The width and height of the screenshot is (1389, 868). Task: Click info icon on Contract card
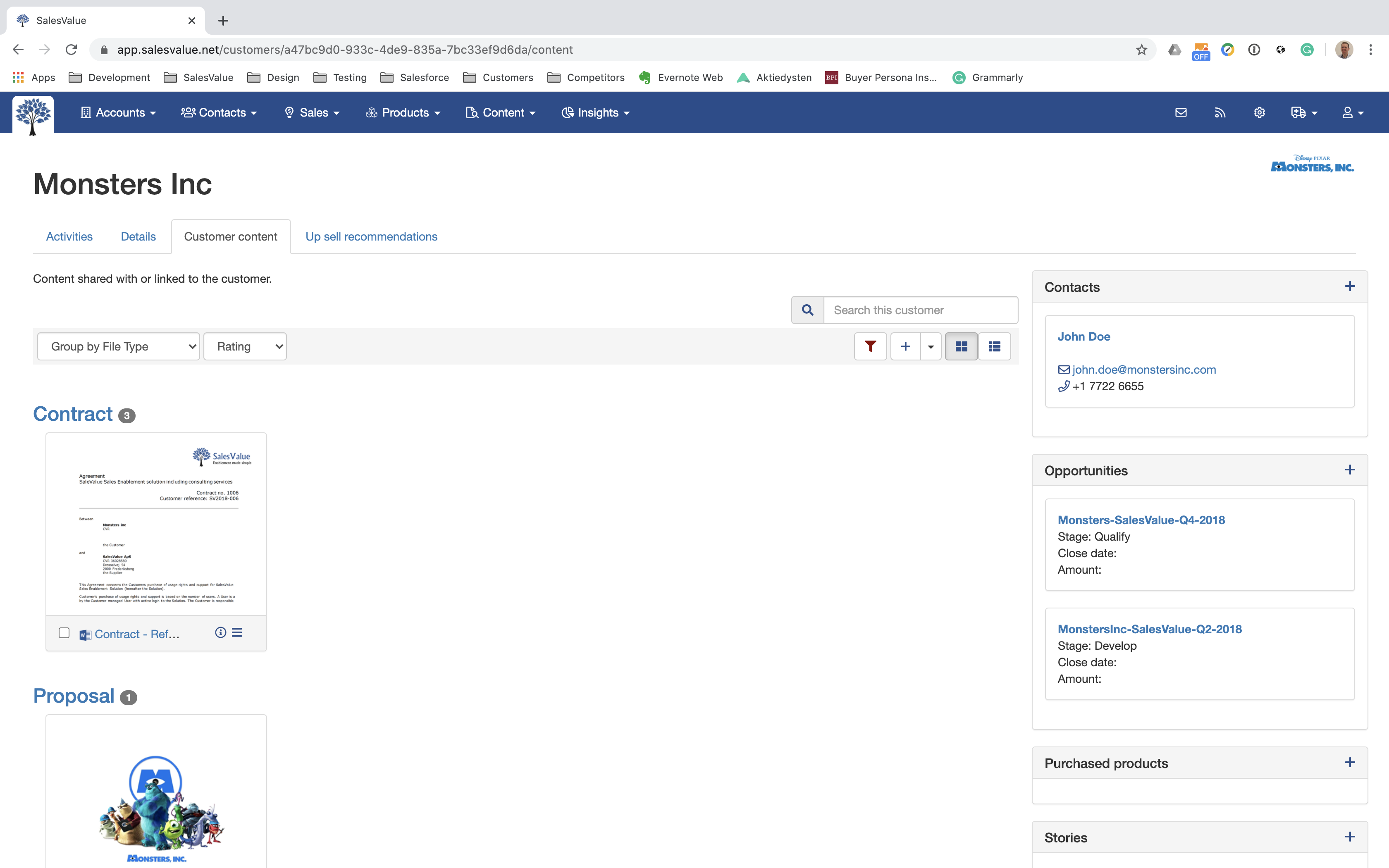pyautogui.click(x=220, y=633)
